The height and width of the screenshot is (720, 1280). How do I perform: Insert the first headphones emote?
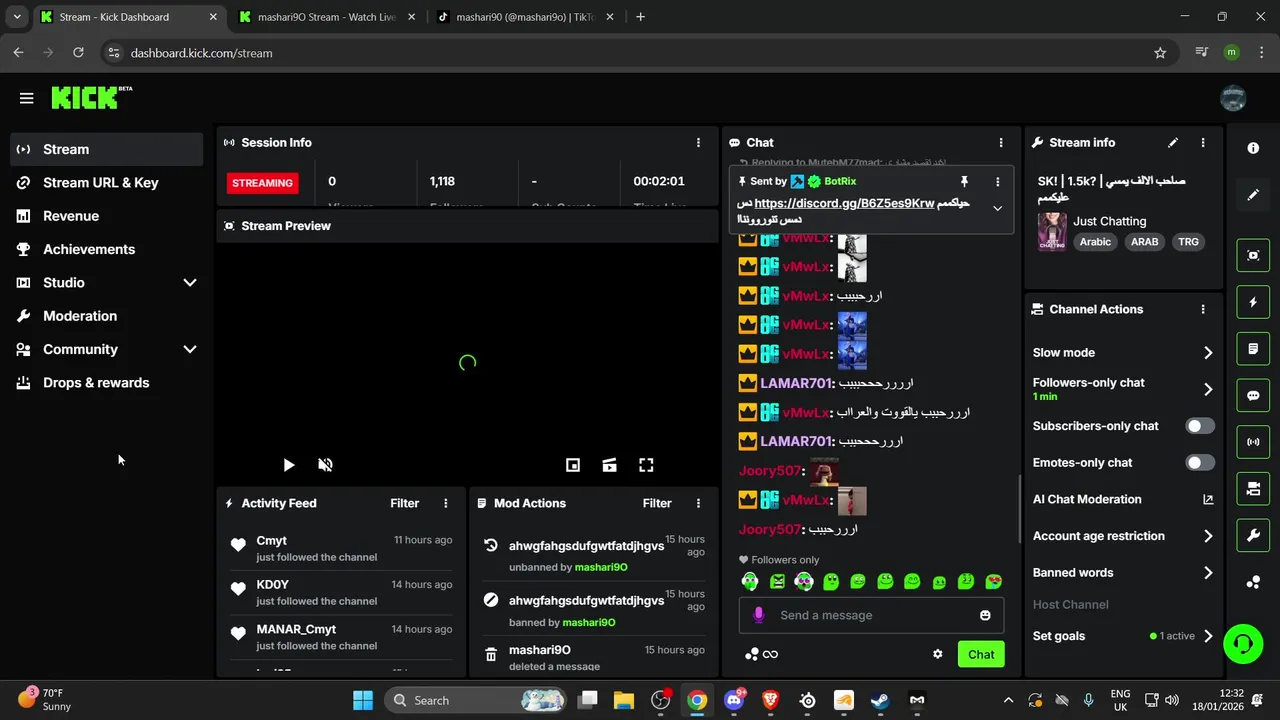[750, 581]
